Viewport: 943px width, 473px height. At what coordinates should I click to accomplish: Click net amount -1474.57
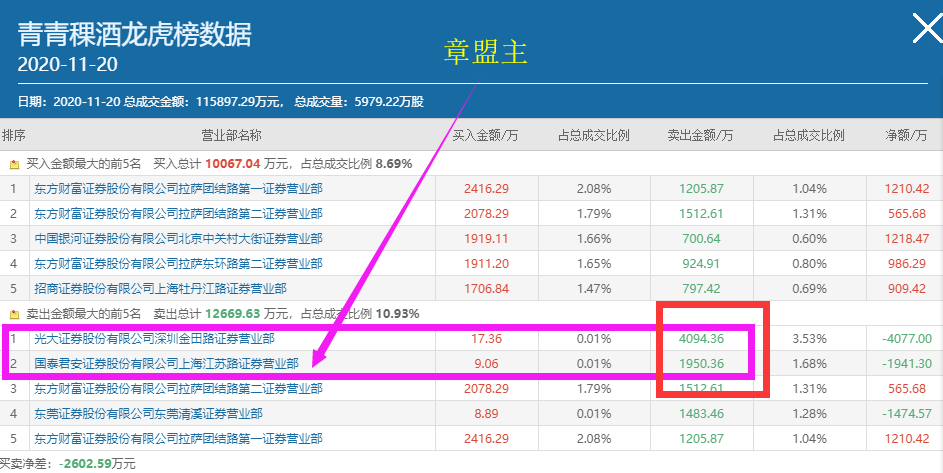[x=907, y=414]
